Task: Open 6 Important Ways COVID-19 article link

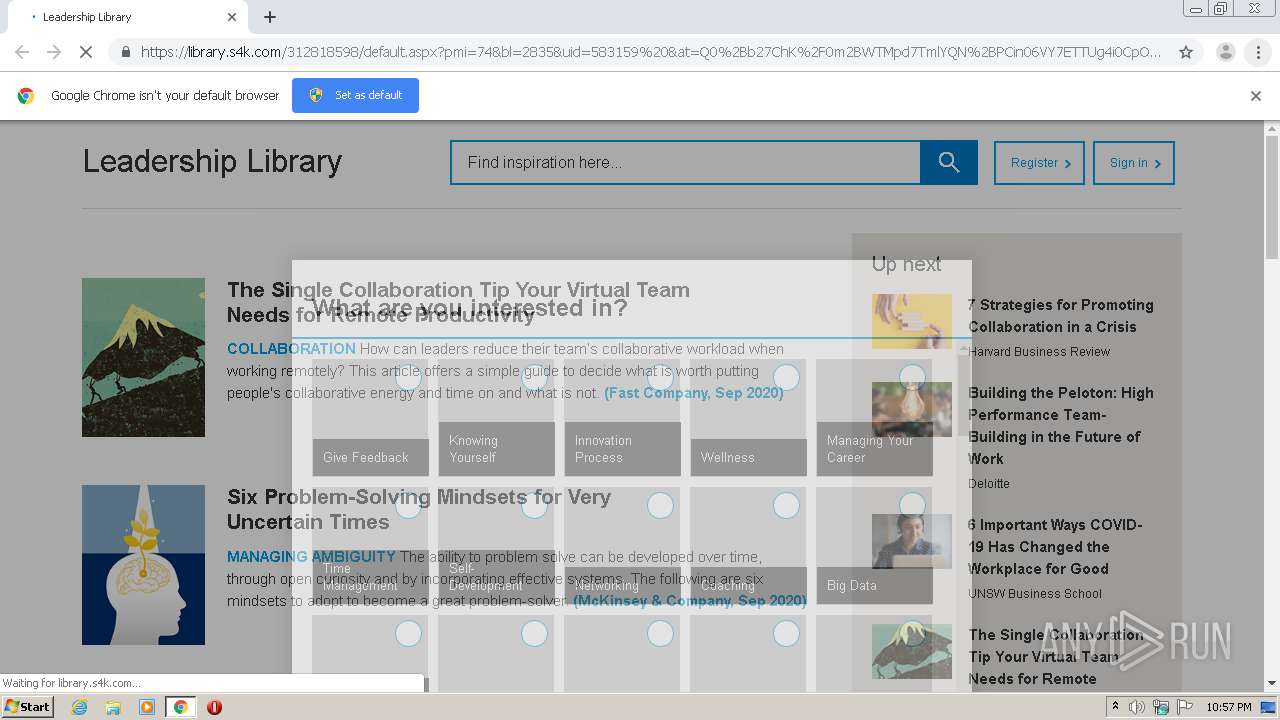Action: (1055, 547)
